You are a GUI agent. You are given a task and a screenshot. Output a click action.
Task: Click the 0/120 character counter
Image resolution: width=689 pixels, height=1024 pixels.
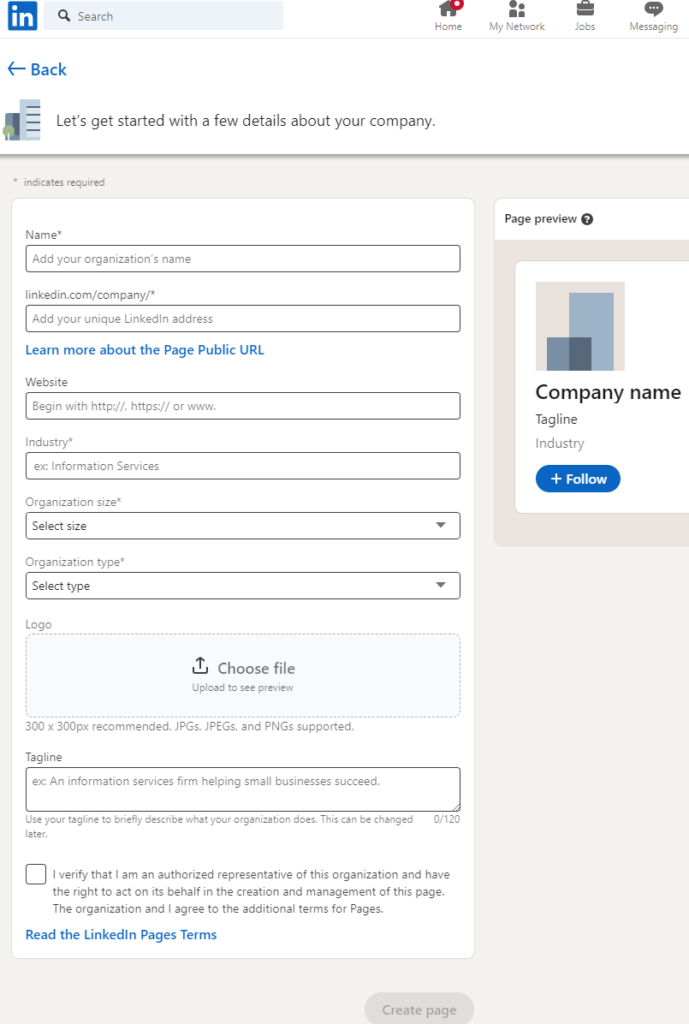(x=447, y=820)
